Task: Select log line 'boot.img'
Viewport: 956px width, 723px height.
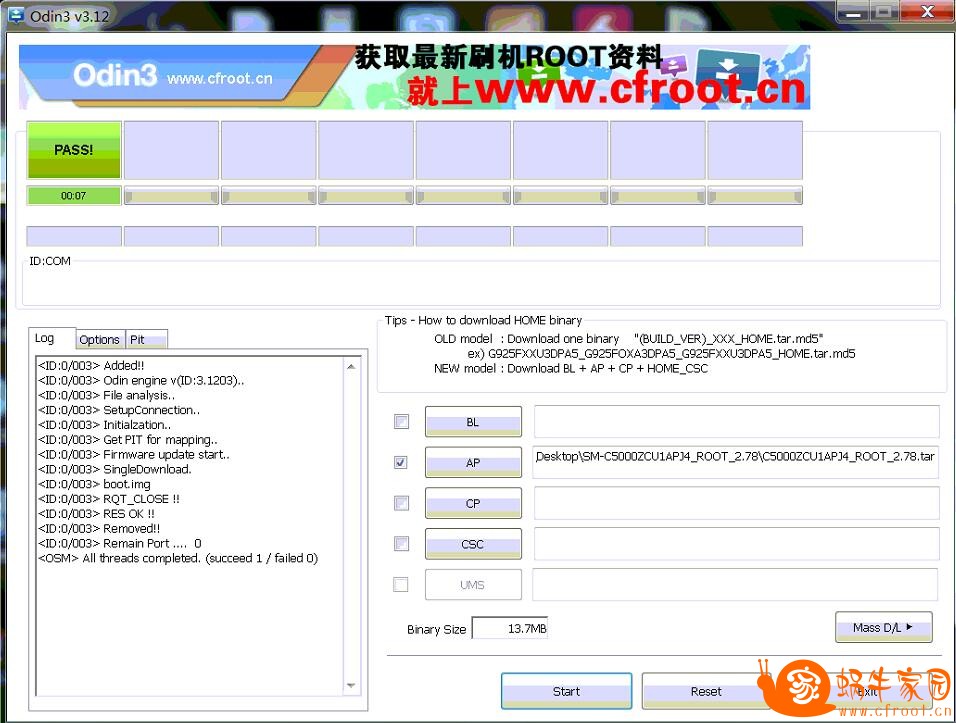Action: pos(95,484)
